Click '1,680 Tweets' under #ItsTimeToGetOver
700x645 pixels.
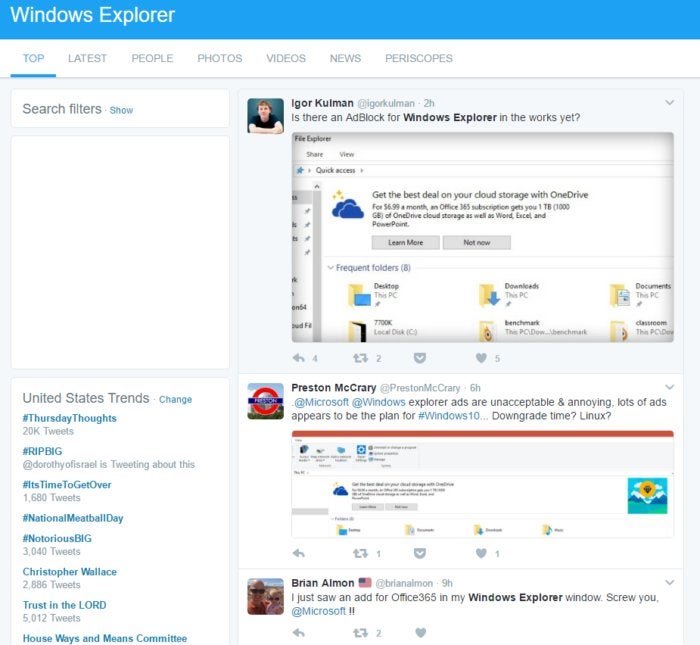coord(52,498)
